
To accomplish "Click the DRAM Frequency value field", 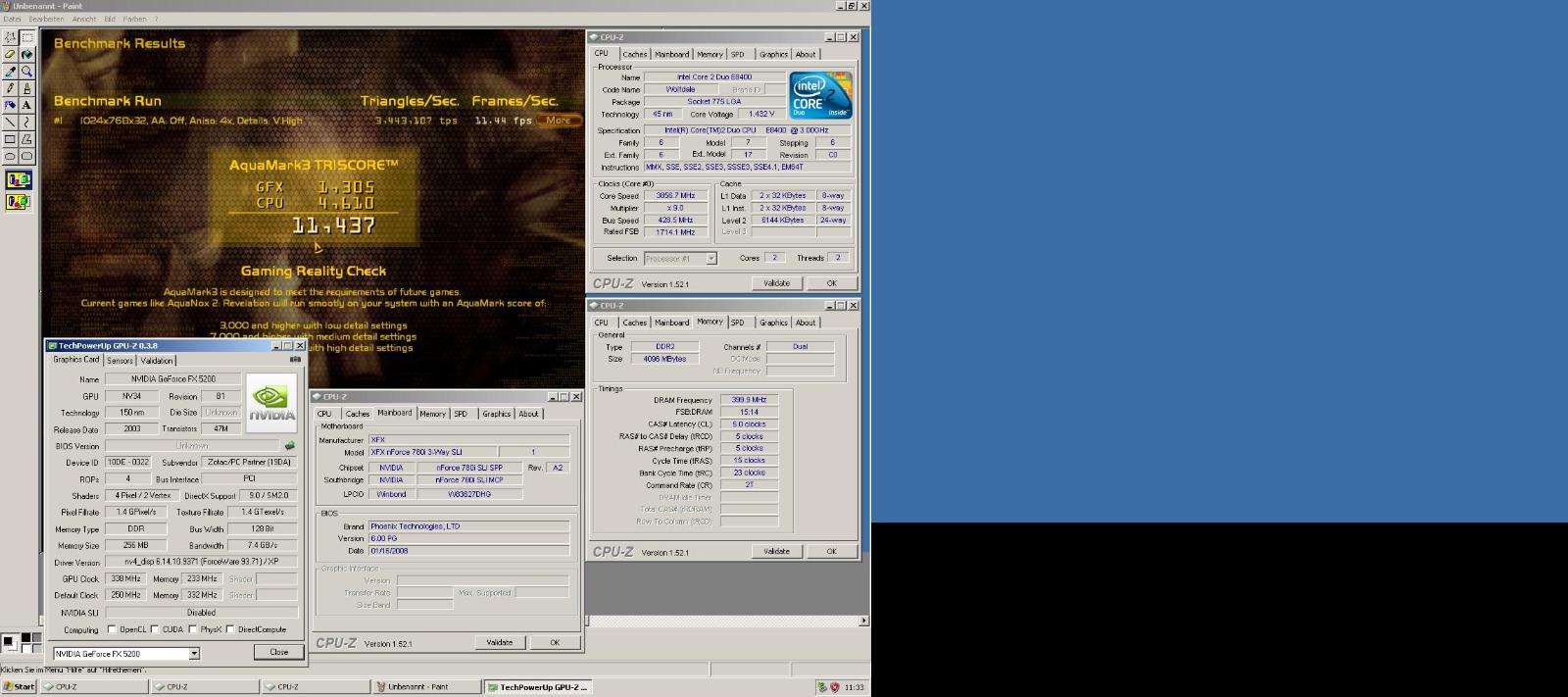I will (x=750, y=400).
